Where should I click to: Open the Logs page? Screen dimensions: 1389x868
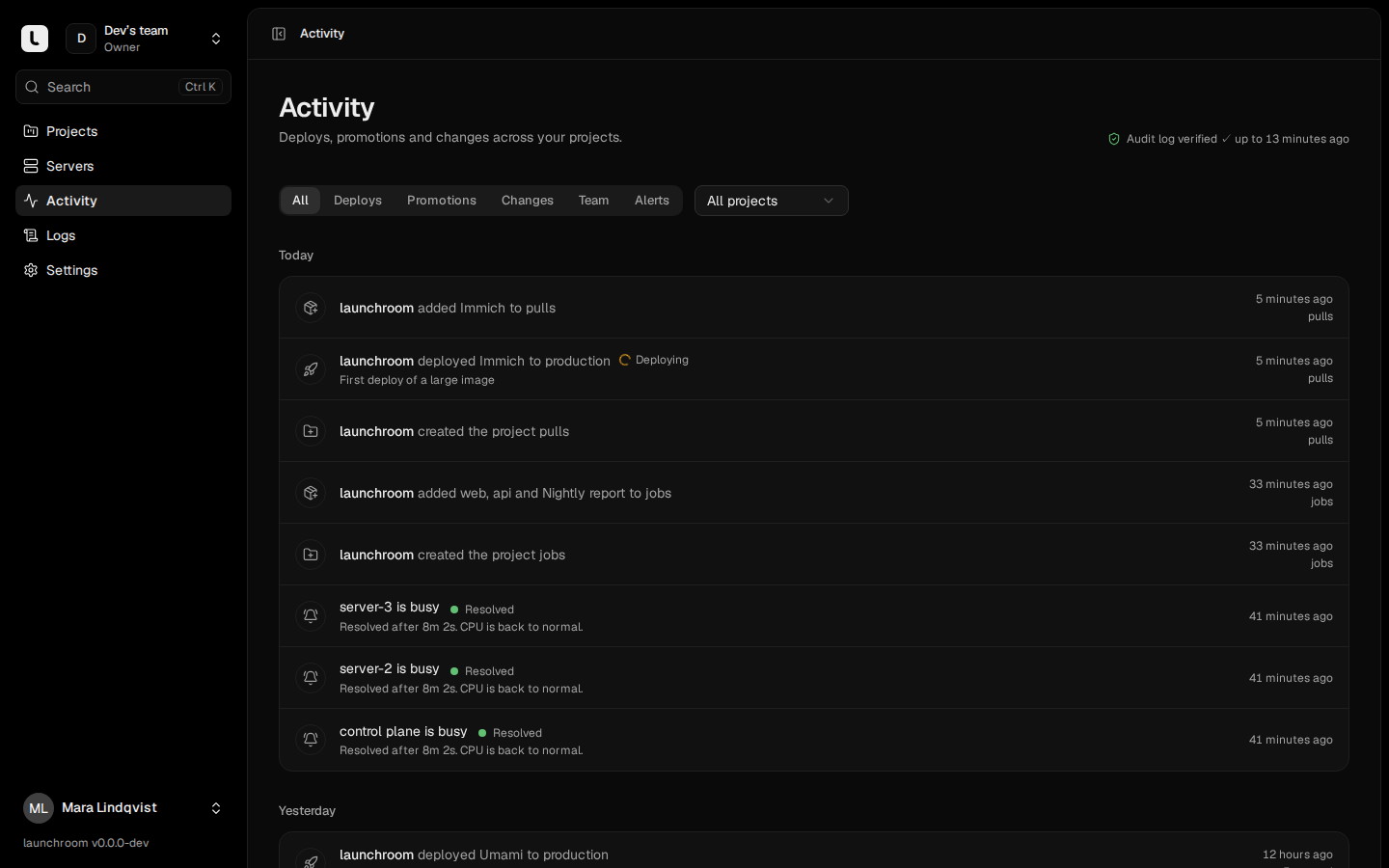tap(123, 235)
